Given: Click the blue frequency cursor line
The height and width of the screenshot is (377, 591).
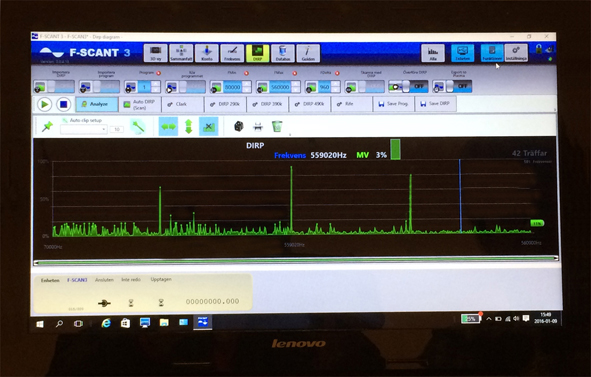Looking at the screenshot, I should [460, 195].
